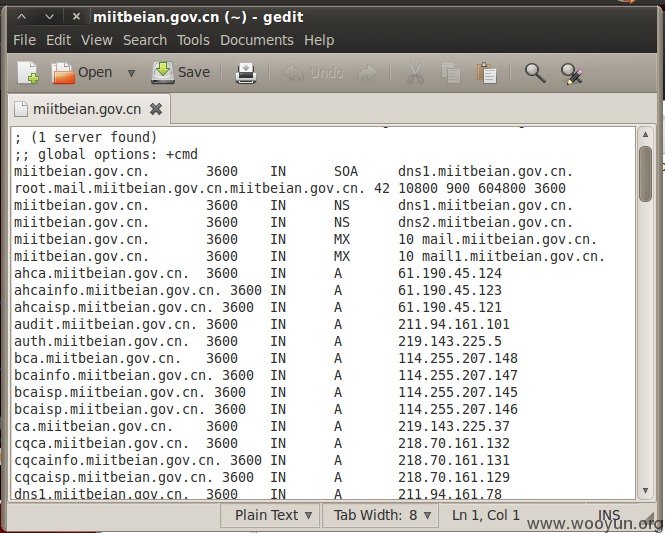
Task: Click the IP 219.143.225.5
Action: pos(450,341)
